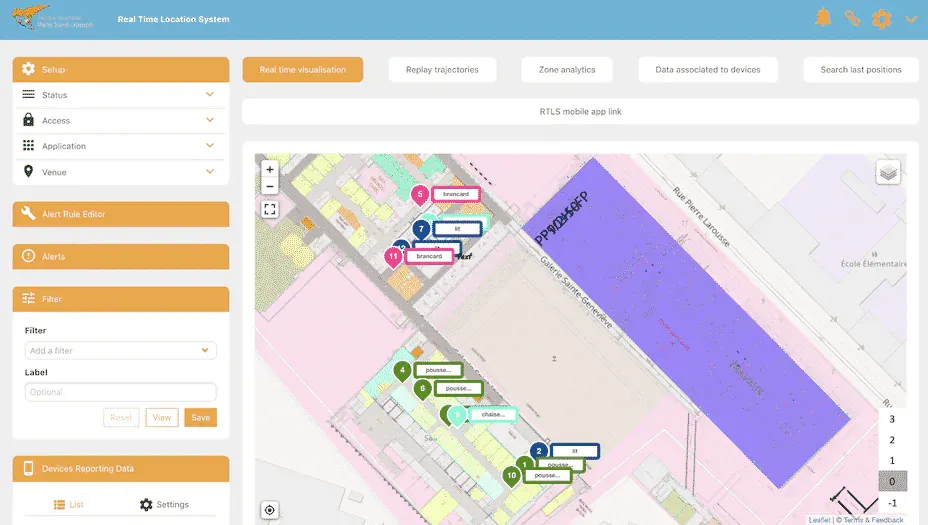Select blue marker 2 lit
The width and height of the screenshot is (928, 525).
click(539, 451)
